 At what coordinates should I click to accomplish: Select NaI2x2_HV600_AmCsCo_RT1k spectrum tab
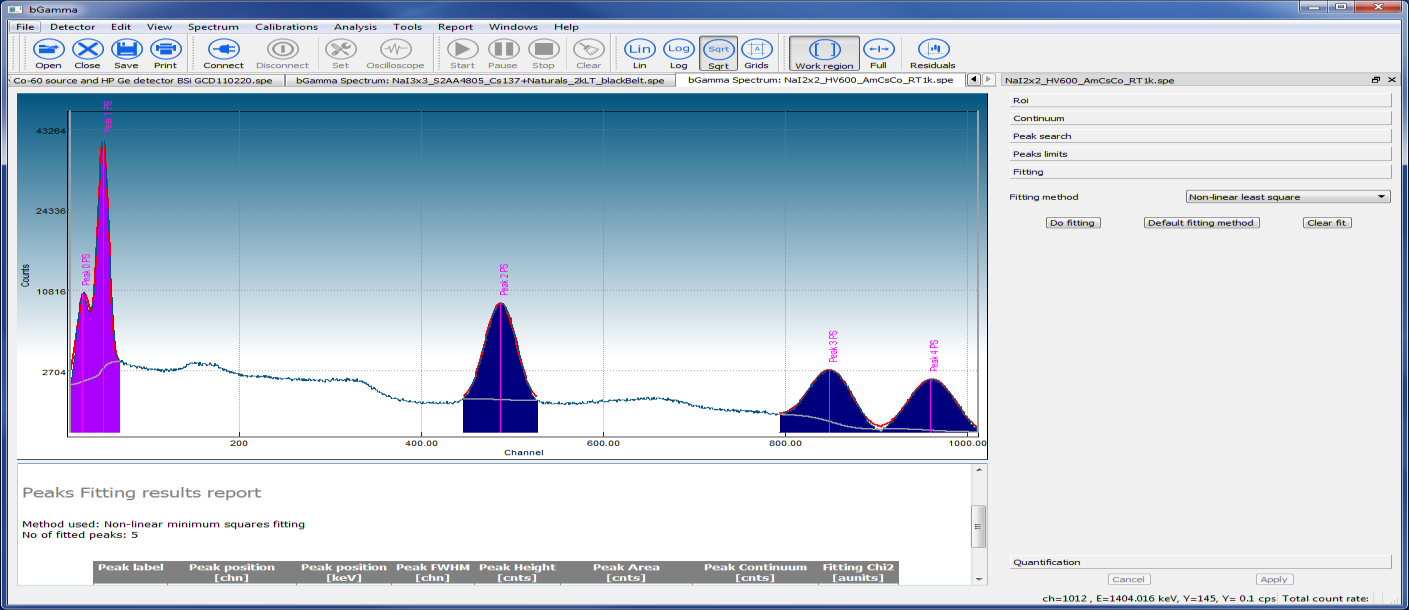click(x=820, y=80)
